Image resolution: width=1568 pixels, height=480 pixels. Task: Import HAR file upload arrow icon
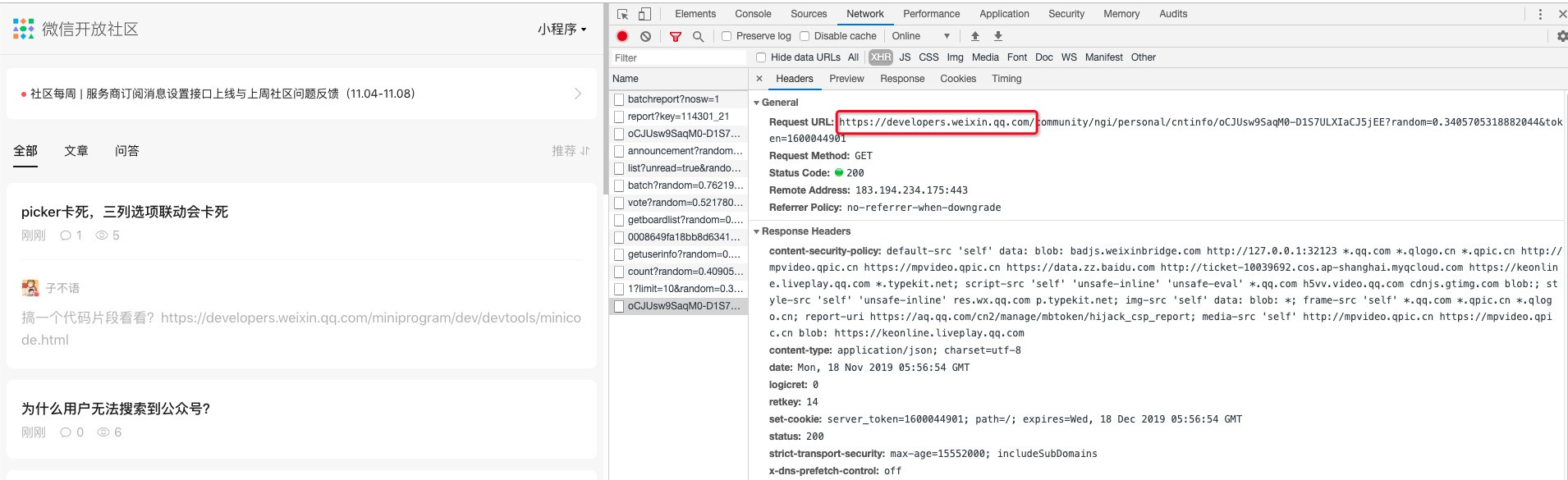pos(975,36)
